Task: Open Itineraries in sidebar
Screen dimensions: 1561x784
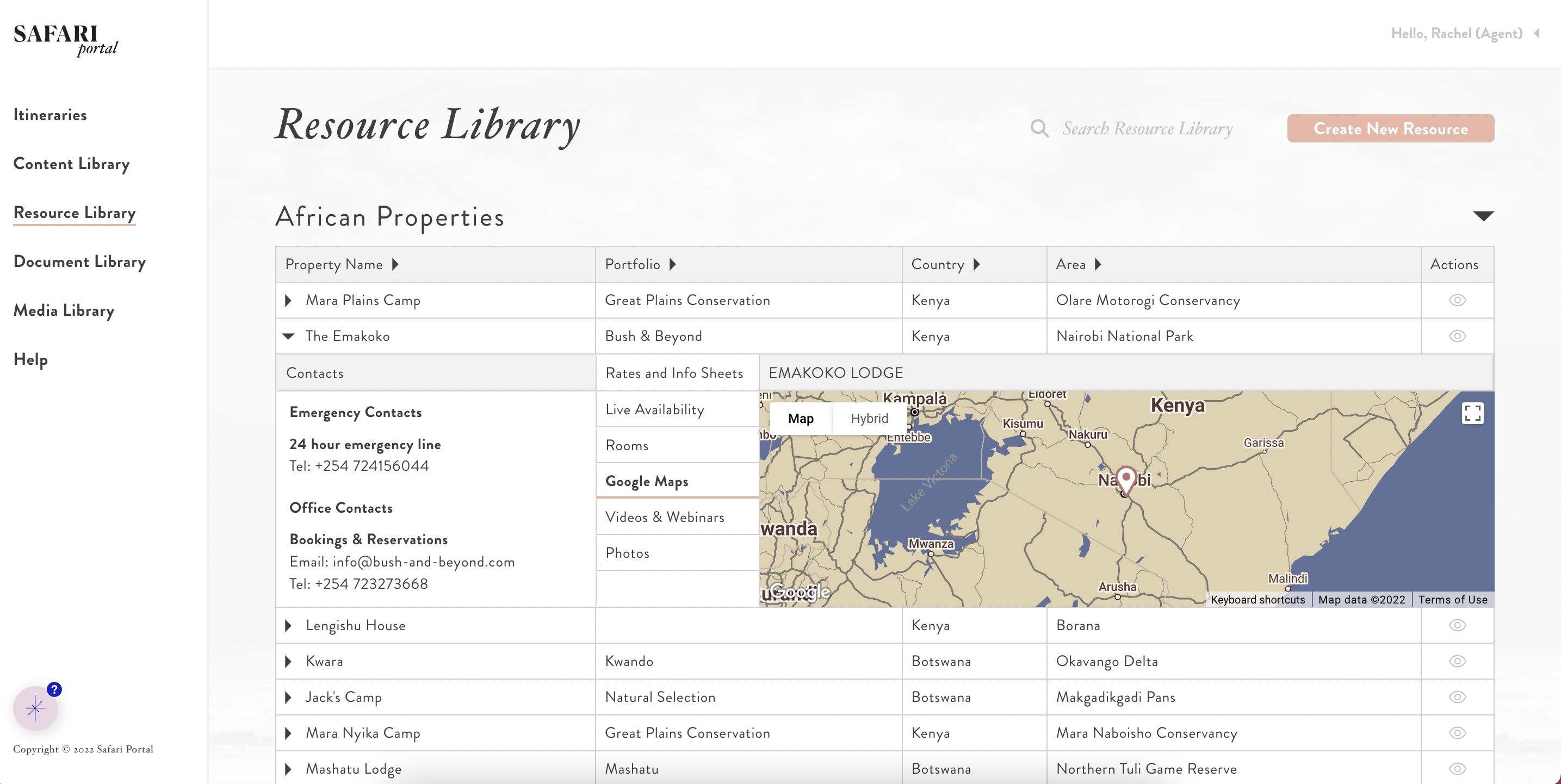Action: point(49,115)
